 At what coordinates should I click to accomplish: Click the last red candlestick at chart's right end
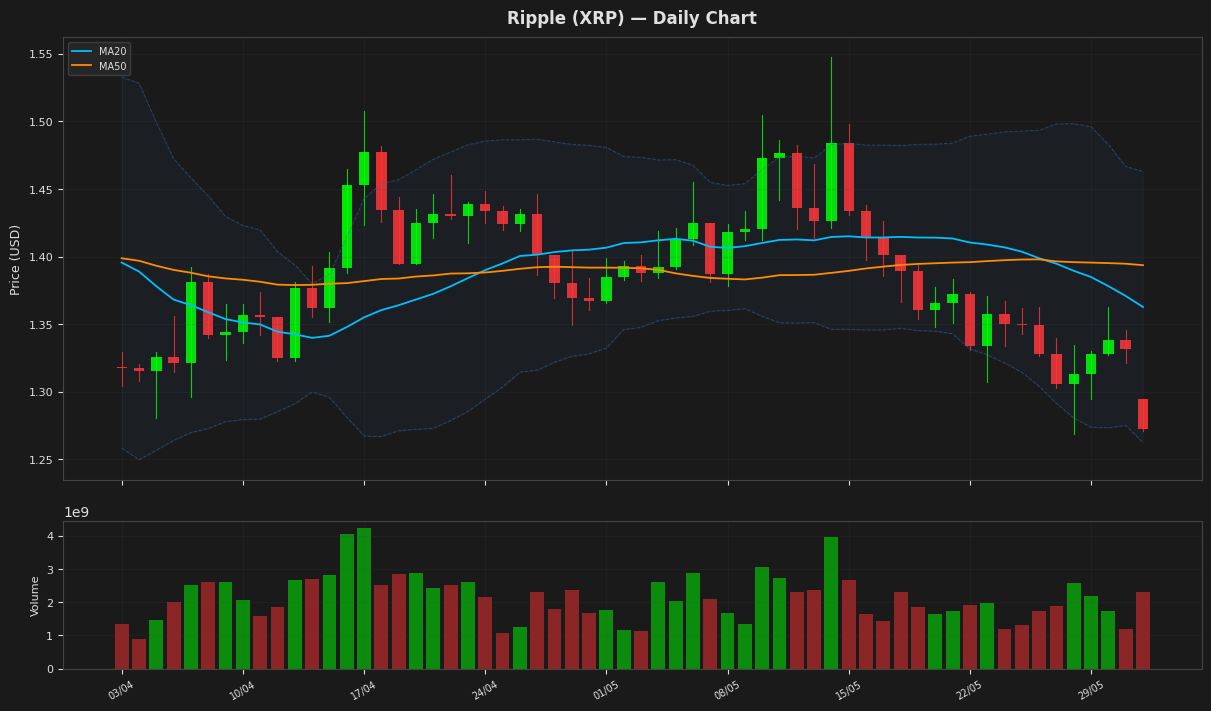click(1143, 414)
